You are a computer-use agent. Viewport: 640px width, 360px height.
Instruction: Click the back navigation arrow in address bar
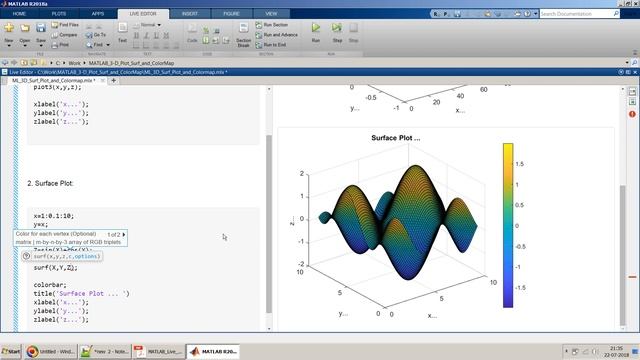pos(5,63)
